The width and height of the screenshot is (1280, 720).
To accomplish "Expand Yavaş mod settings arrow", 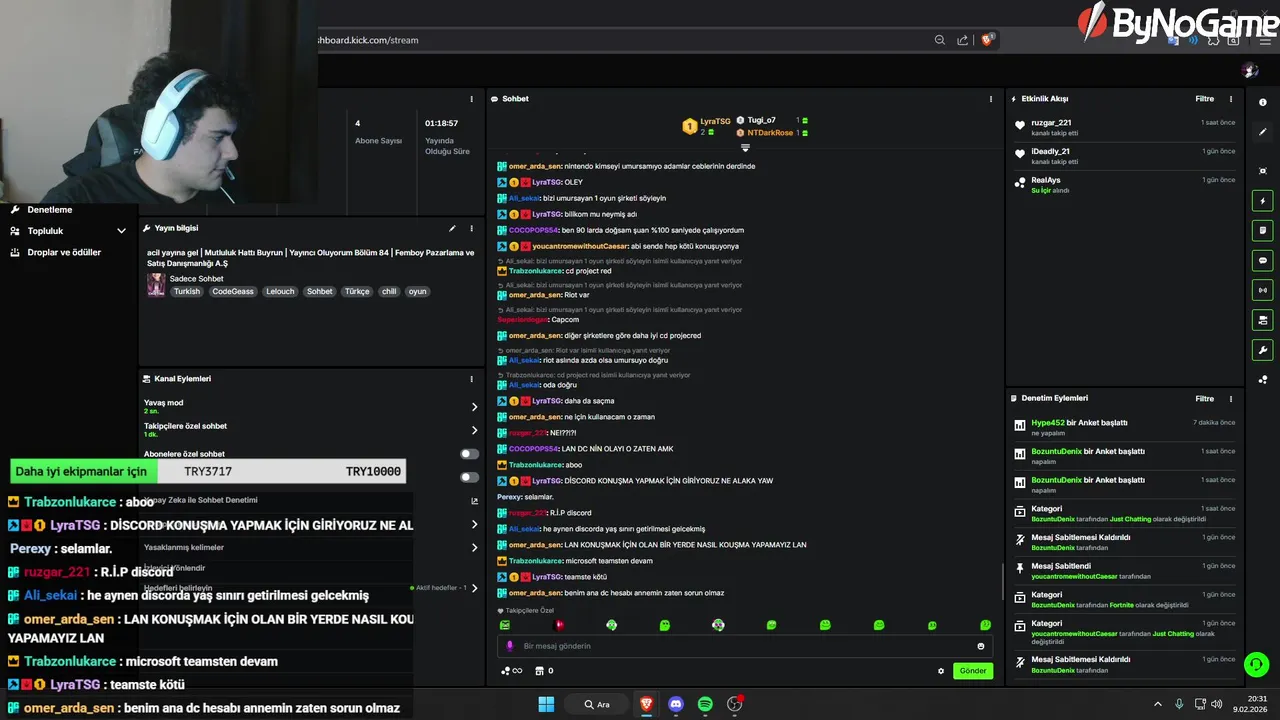I will 474,407.
